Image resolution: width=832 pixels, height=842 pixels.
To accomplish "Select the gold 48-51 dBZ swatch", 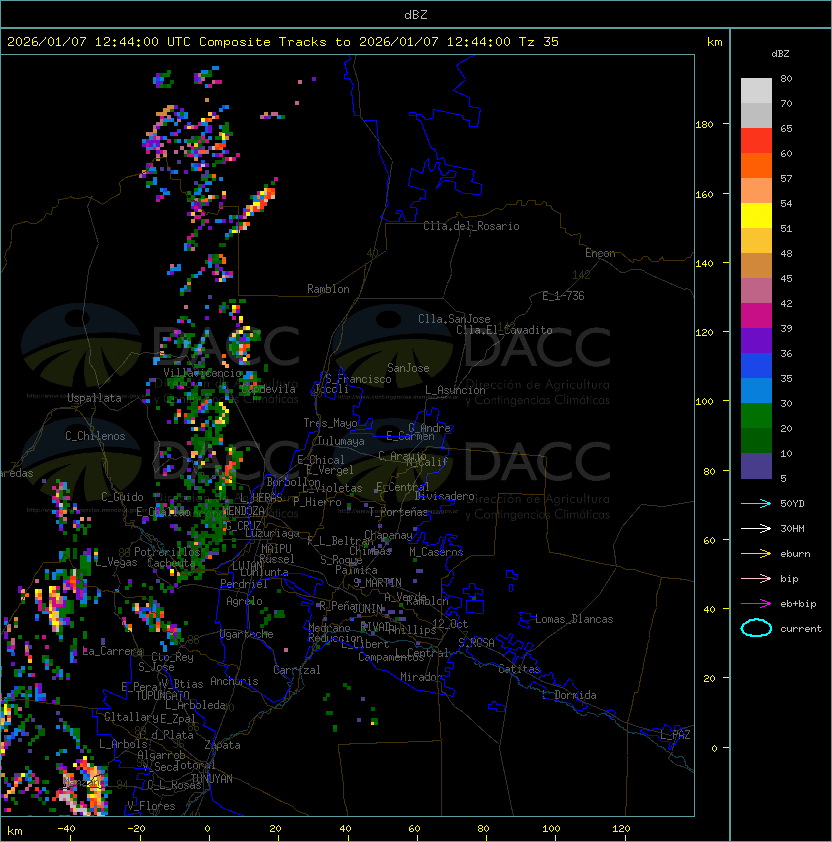I will tap(756, 241).
